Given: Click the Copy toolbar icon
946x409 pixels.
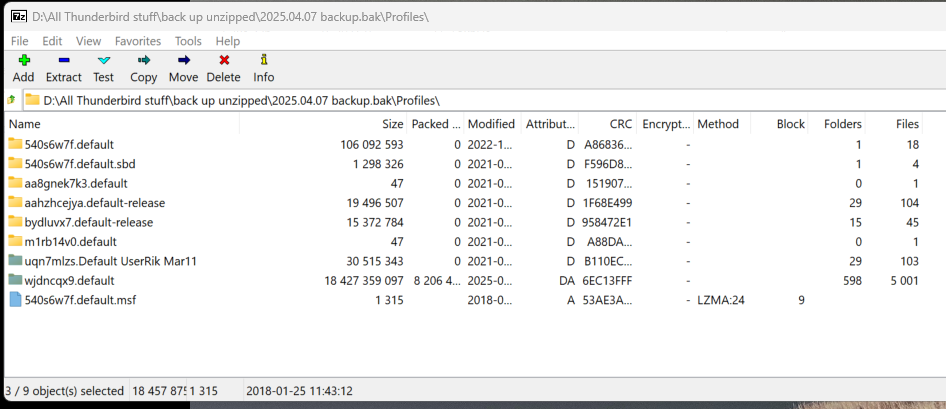Looking at the screenshot, I should point(144,61).
